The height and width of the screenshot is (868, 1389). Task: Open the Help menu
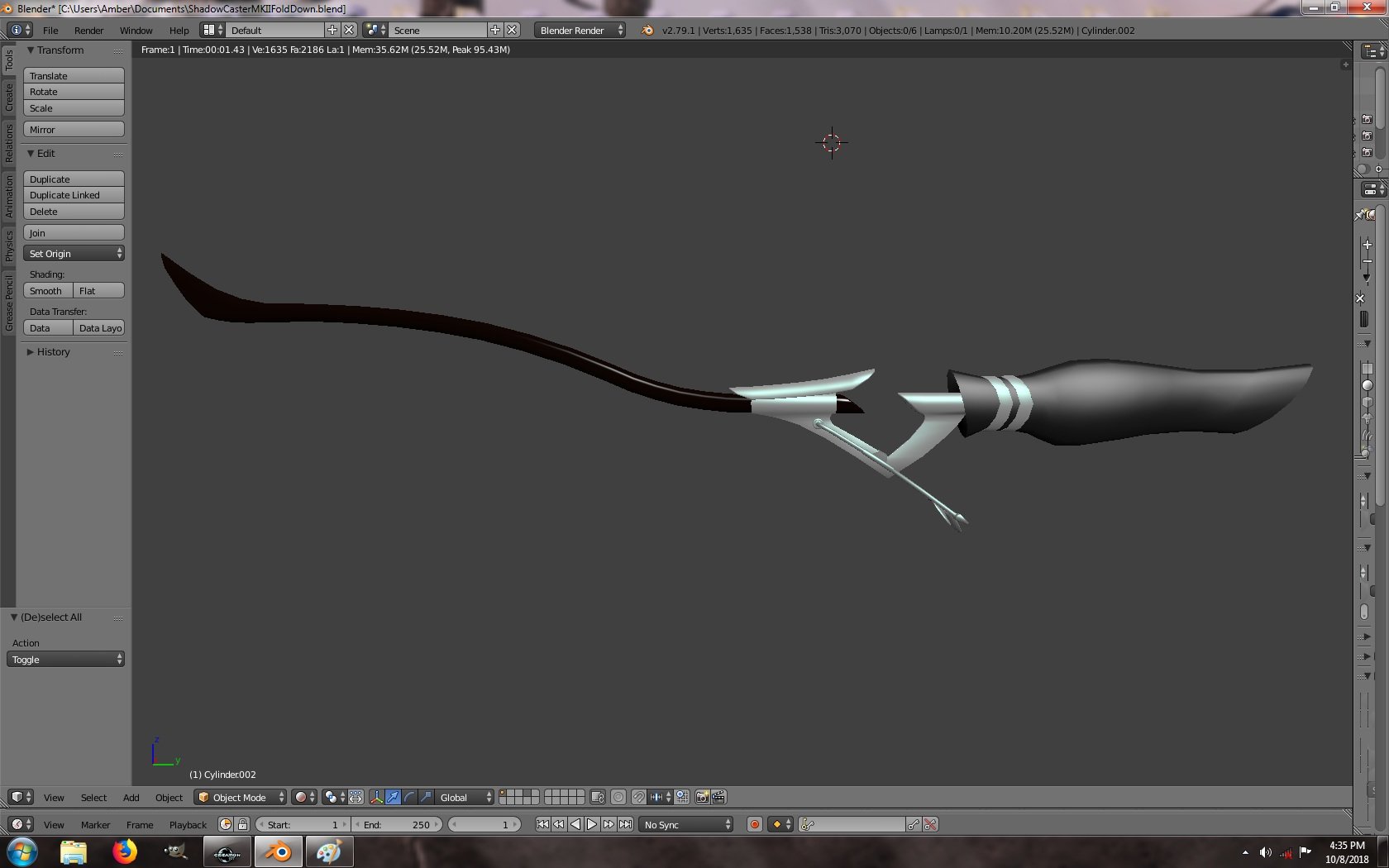pos(179,30)
